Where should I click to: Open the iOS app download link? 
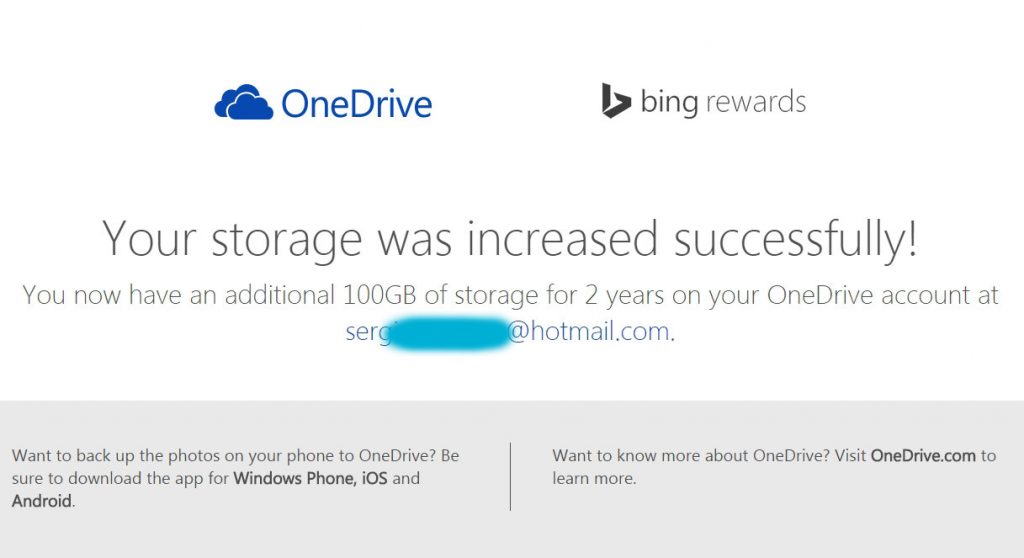click(x=374, y=478)
